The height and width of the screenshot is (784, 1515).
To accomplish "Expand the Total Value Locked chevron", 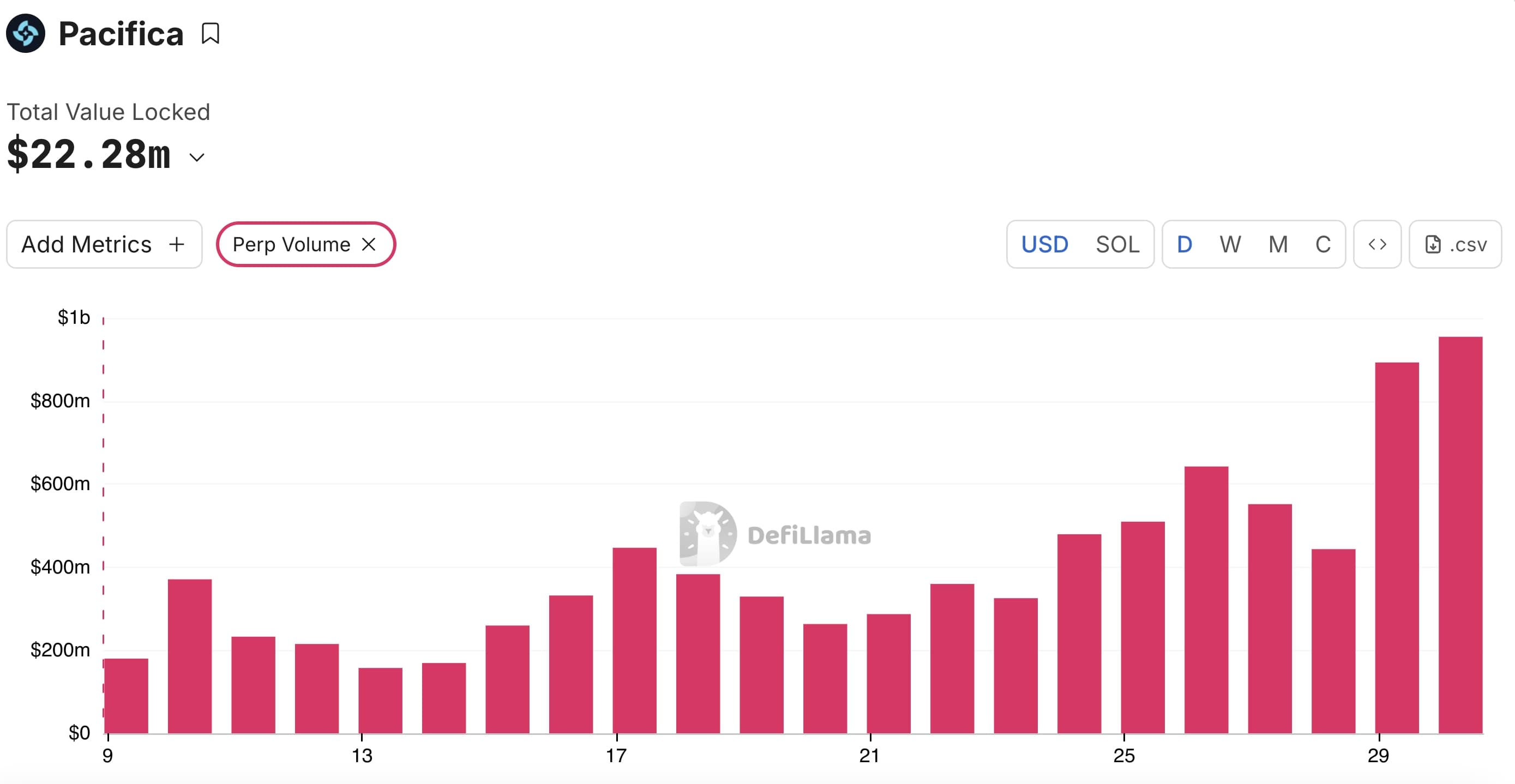I will click(197, 157).
